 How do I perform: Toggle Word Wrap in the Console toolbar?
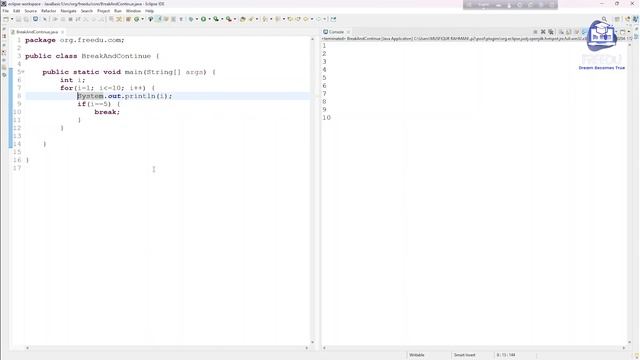point(576,32)
